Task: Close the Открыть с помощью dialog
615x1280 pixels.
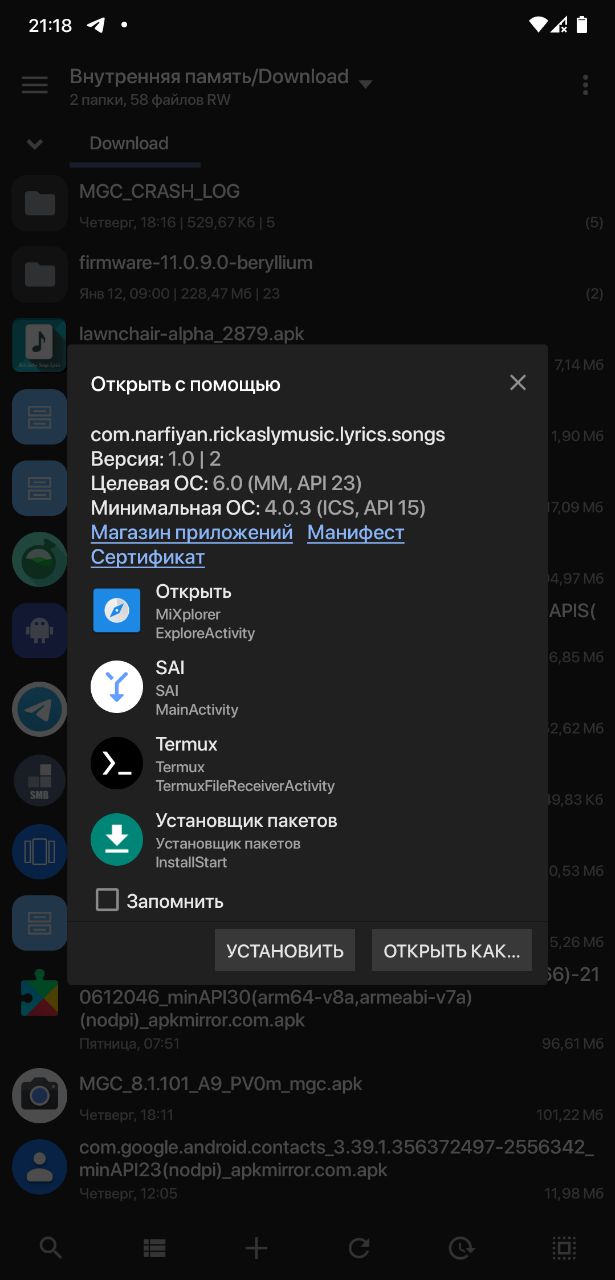Action: (517, 382)
